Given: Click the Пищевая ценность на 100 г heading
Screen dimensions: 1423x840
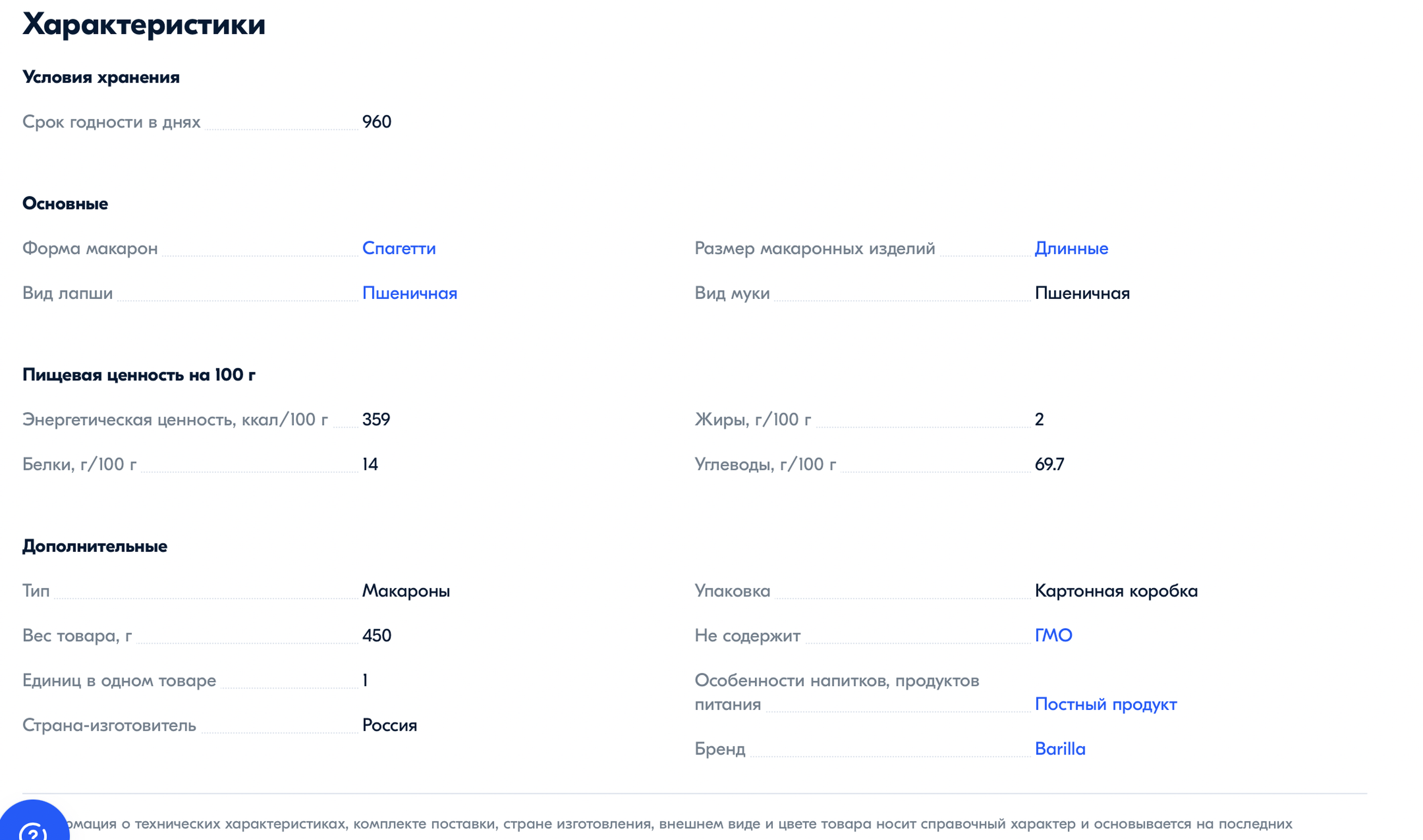Looking at the screenshot, I should pyautogui.click(x=139, y=375).
